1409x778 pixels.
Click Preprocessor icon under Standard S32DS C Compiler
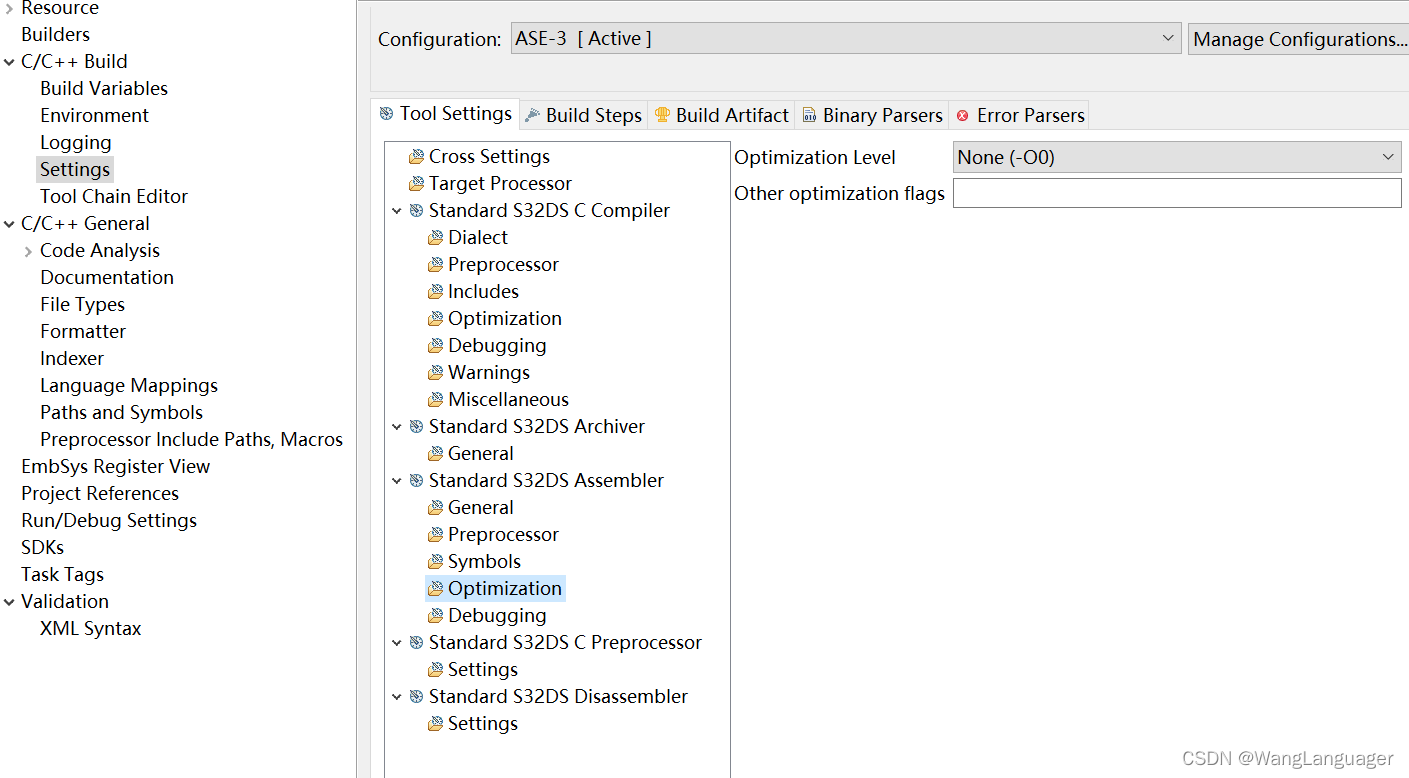pos(435,265)
